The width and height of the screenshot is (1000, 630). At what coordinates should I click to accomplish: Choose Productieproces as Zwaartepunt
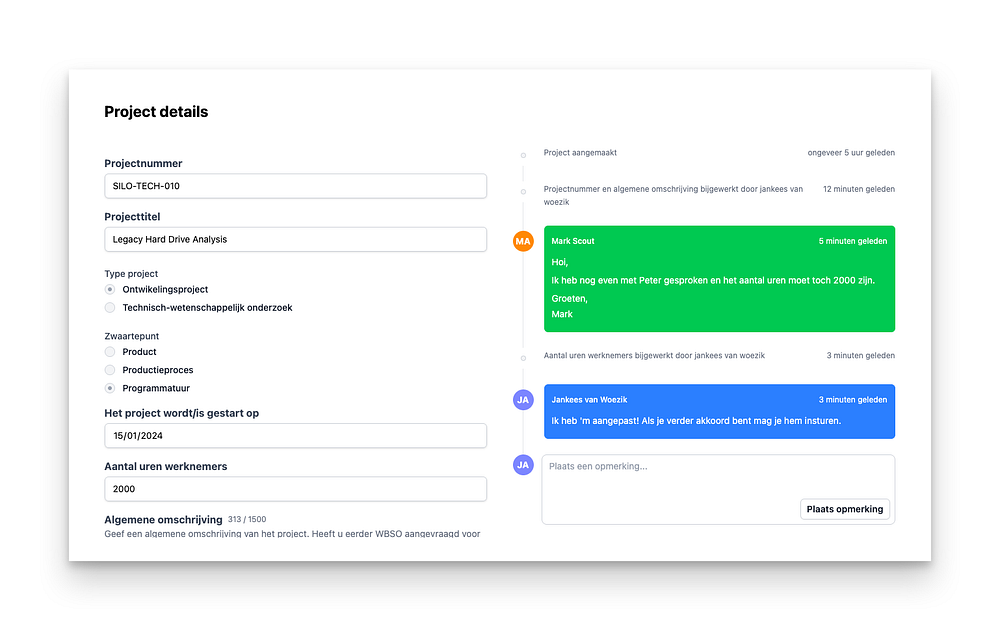[110, 370]
